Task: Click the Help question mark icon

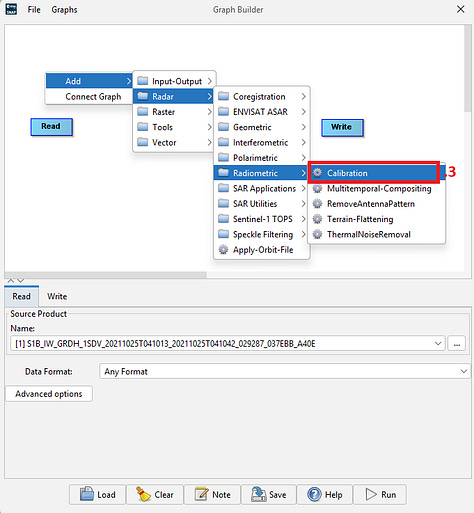Action: [314, 494]
